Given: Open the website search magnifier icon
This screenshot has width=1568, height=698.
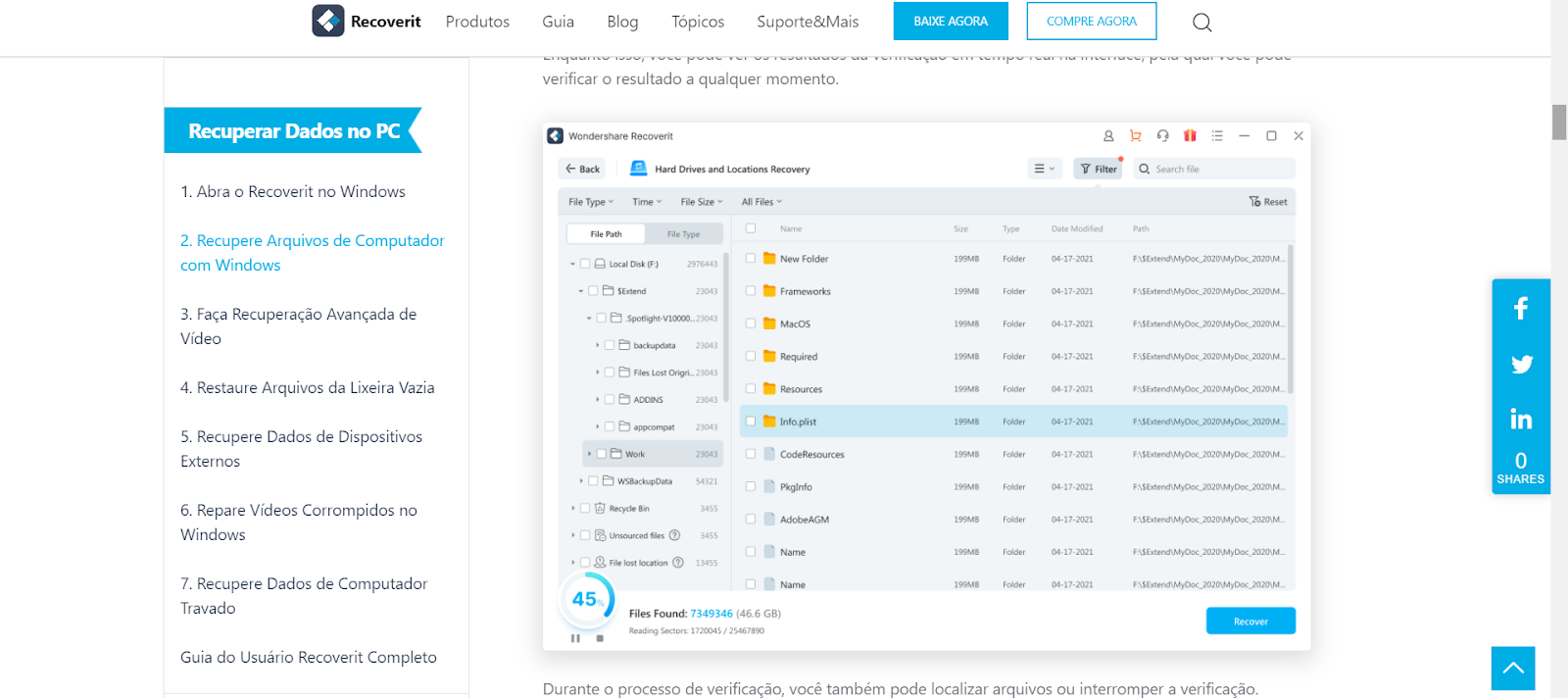Looking at the screenshot, I should [1202, 22].
